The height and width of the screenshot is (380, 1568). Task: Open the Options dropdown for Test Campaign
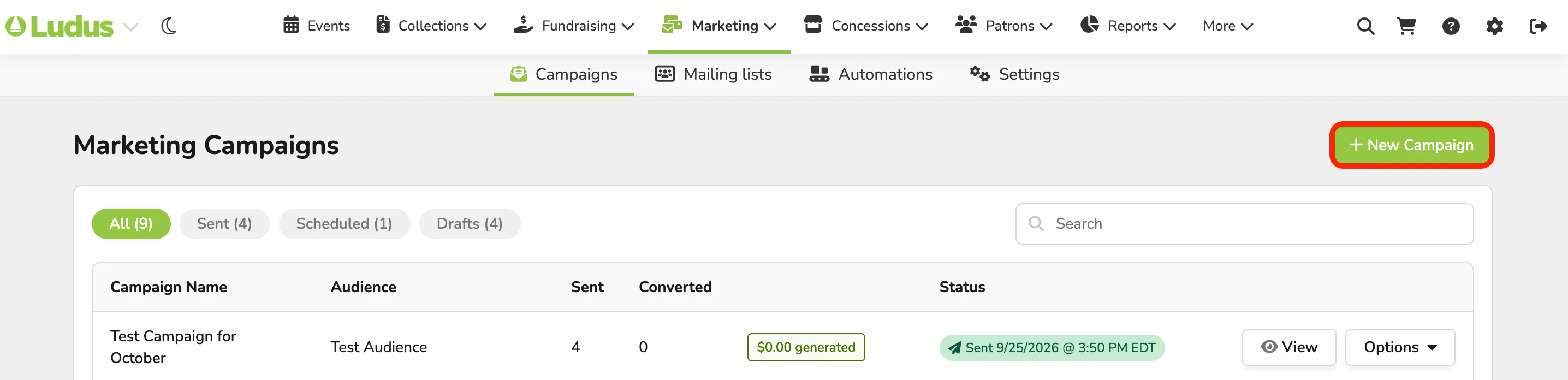[1400, 347]
